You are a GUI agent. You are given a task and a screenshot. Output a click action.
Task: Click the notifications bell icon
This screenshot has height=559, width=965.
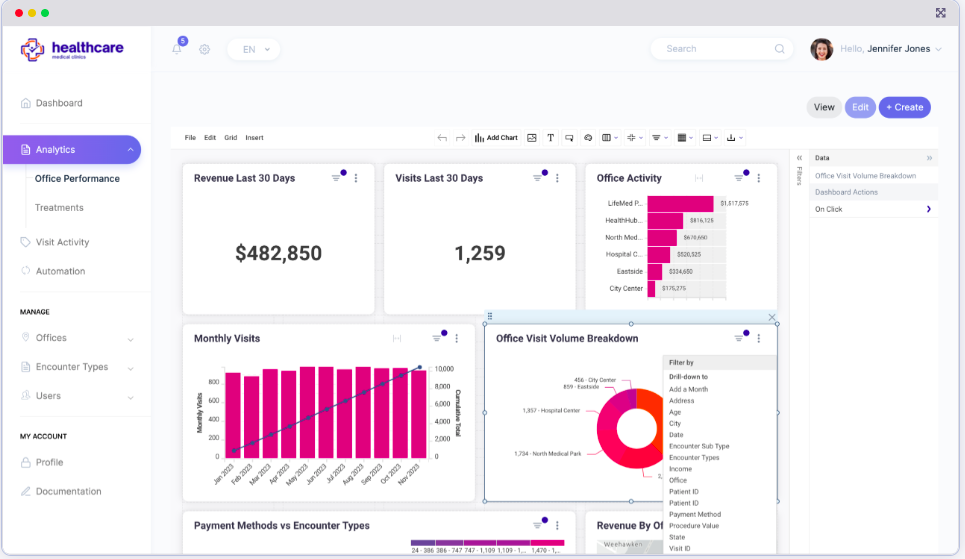pyautogui.click(x=177, y=49)
